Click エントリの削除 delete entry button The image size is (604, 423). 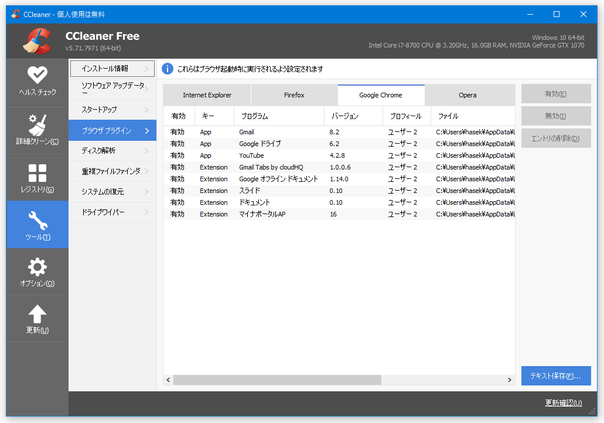556,138
